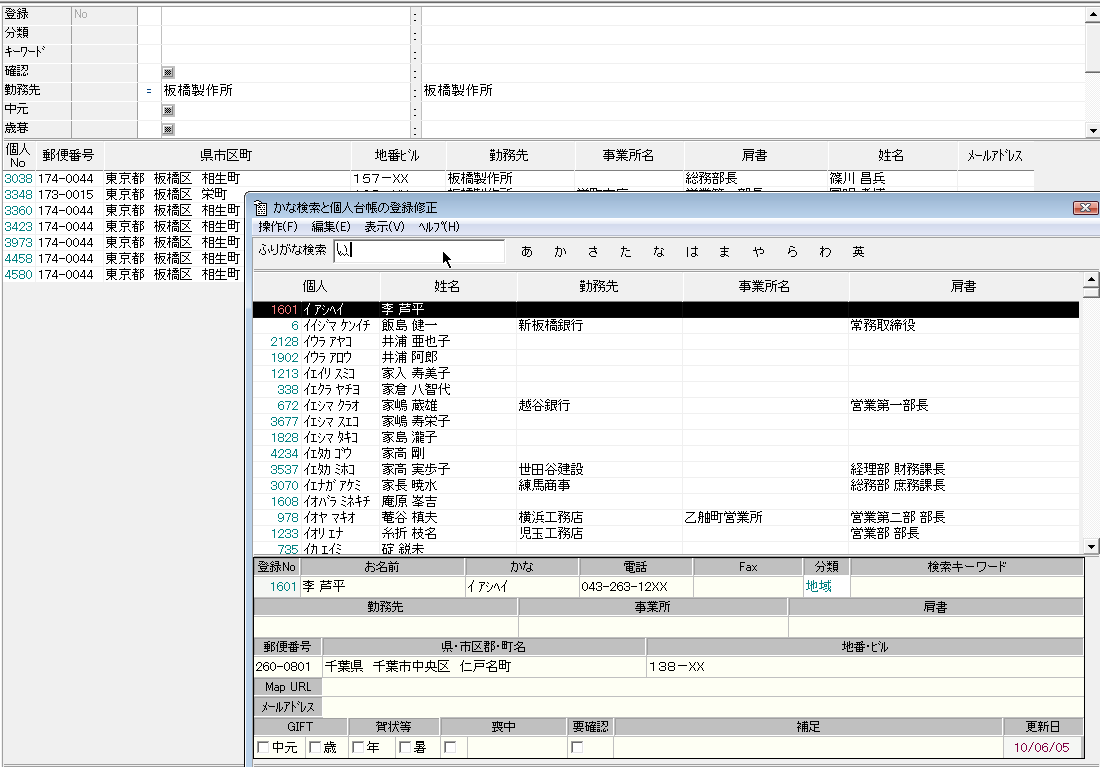
Task: Tick the 歳 gift checkbox
Action: click(x=315, y=747)
